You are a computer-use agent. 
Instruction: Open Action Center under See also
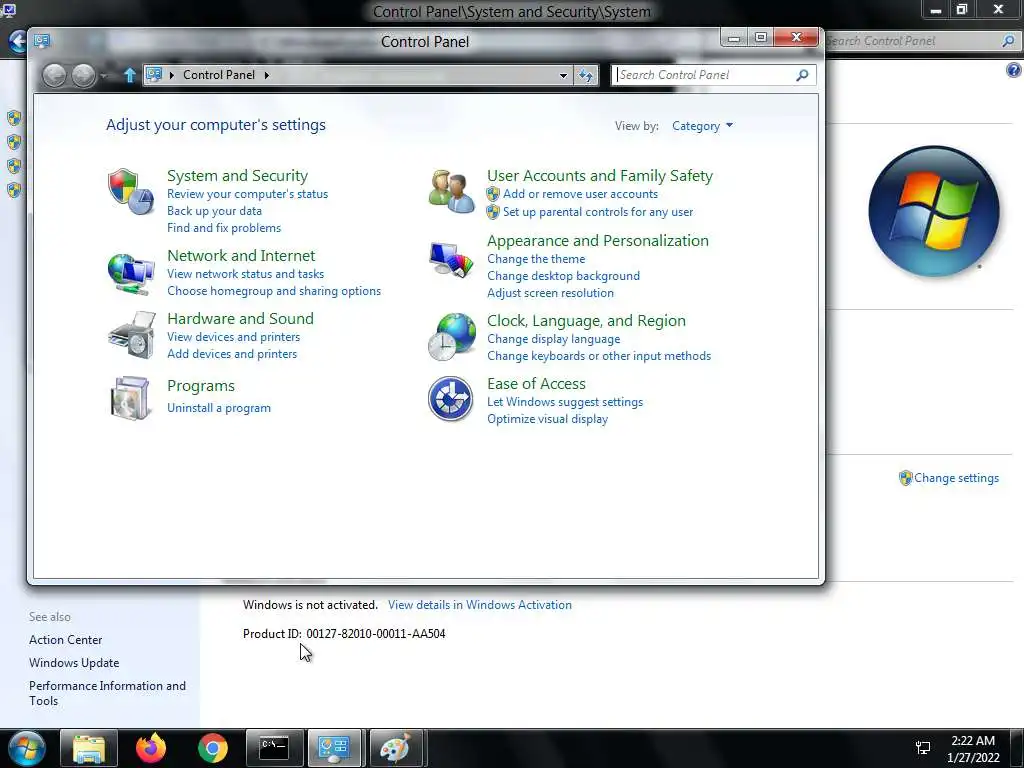65,640
